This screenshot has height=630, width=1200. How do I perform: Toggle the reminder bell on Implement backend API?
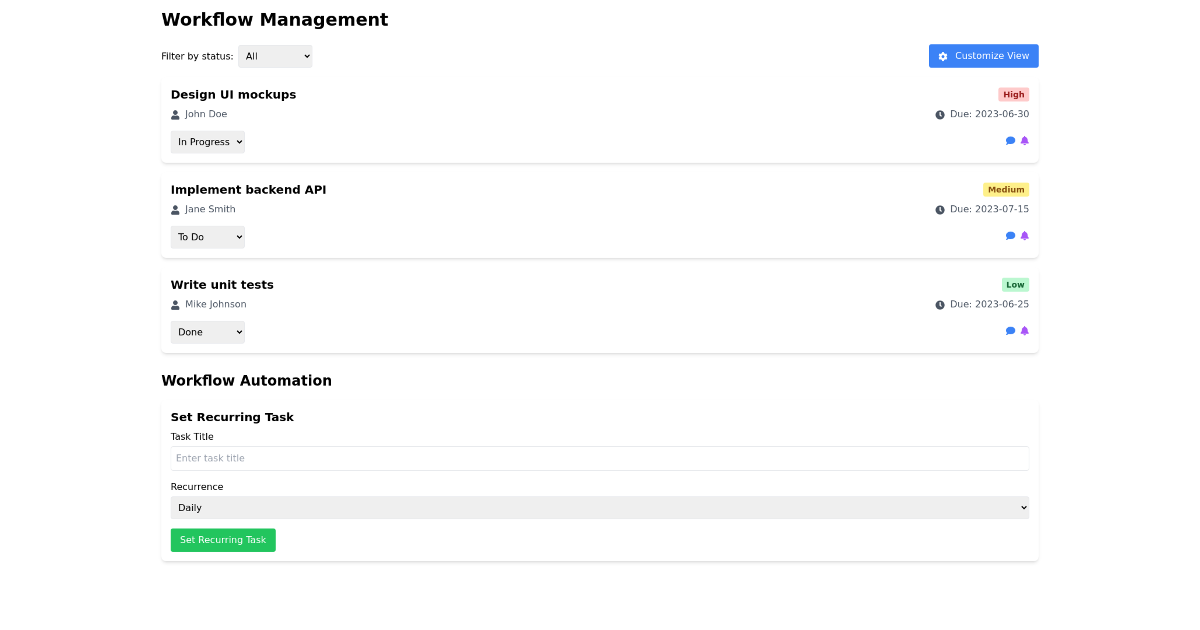pos(1023,235)
